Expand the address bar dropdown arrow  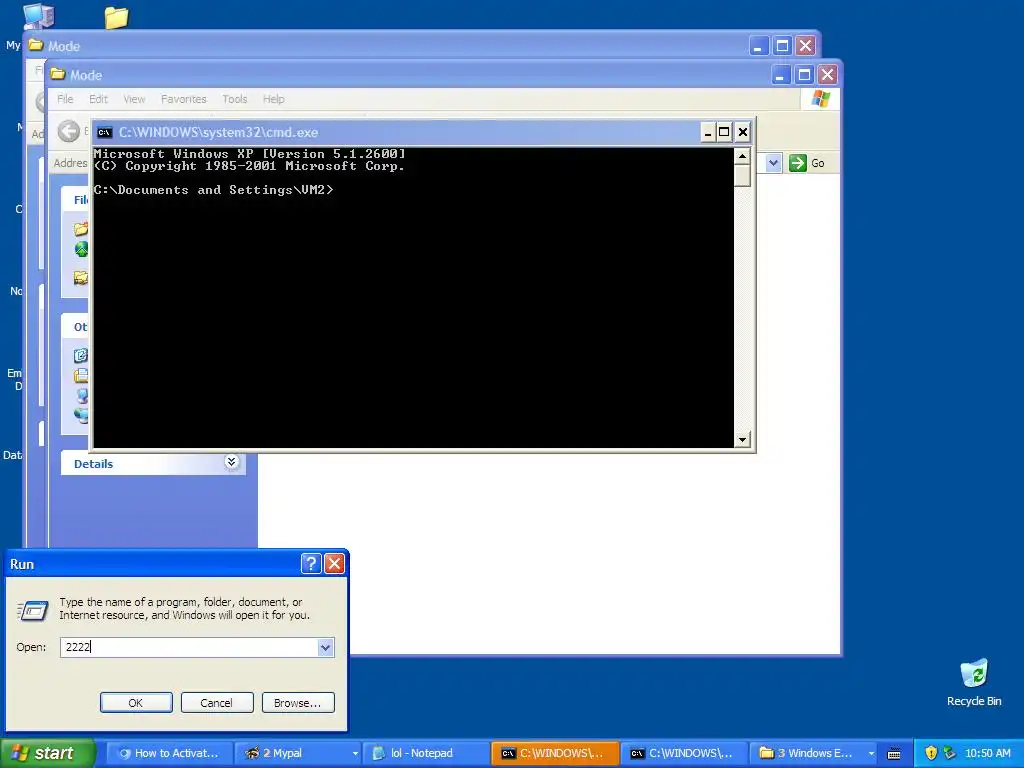[x=773, y=163]
